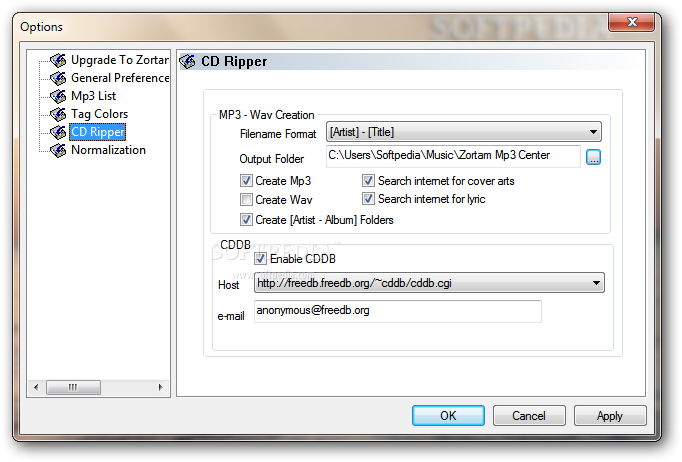The width and height of the screenshot is (682, 462).
Task: Confirm settings with OK
Action: pos(448,416)
